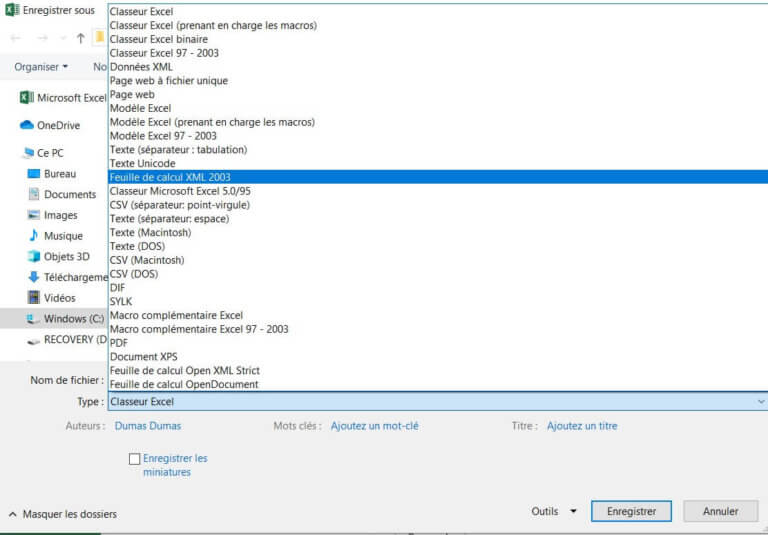Click the Enregistrer button
Image resolution: width=768 pixels, height=535 pixels.
click(x=631, y=511)
